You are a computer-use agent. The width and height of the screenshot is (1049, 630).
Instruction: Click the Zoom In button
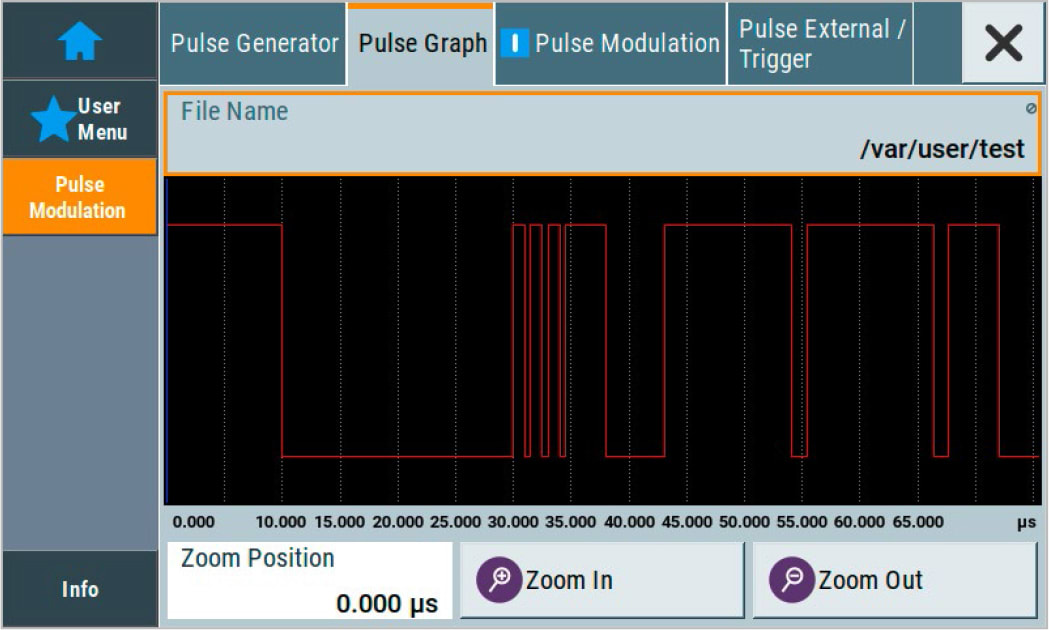click(x=602, y=580)
